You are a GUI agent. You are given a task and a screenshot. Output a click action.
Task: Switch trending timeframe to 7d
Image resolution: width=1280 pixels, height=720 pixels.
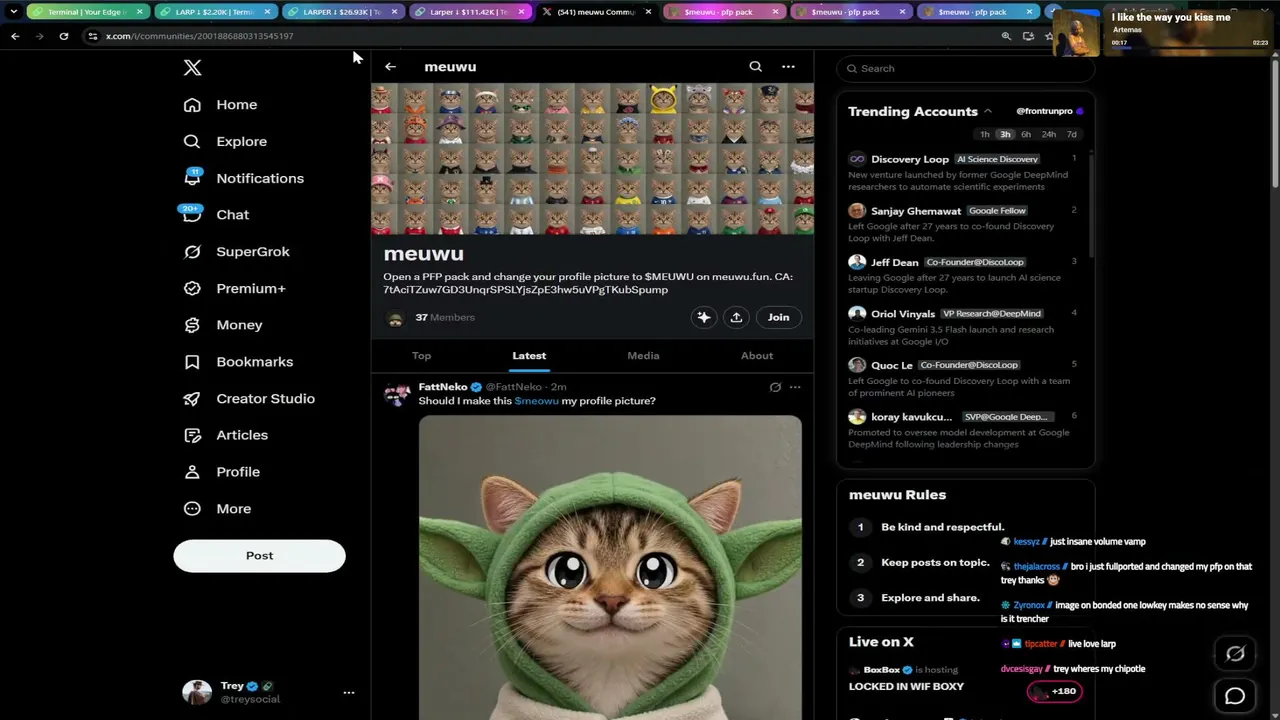1072,134
